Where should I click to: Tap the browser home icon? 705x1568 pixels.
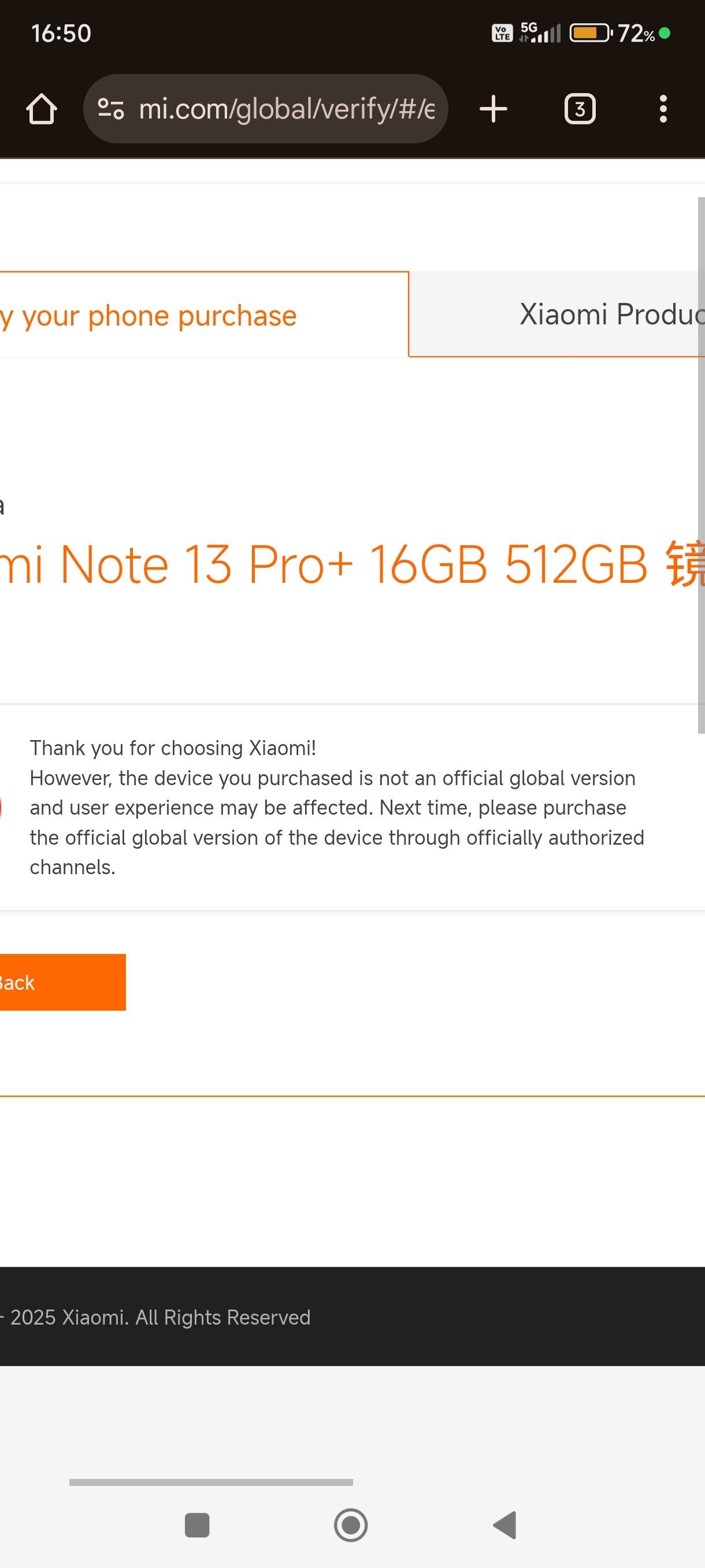[42, 109]
